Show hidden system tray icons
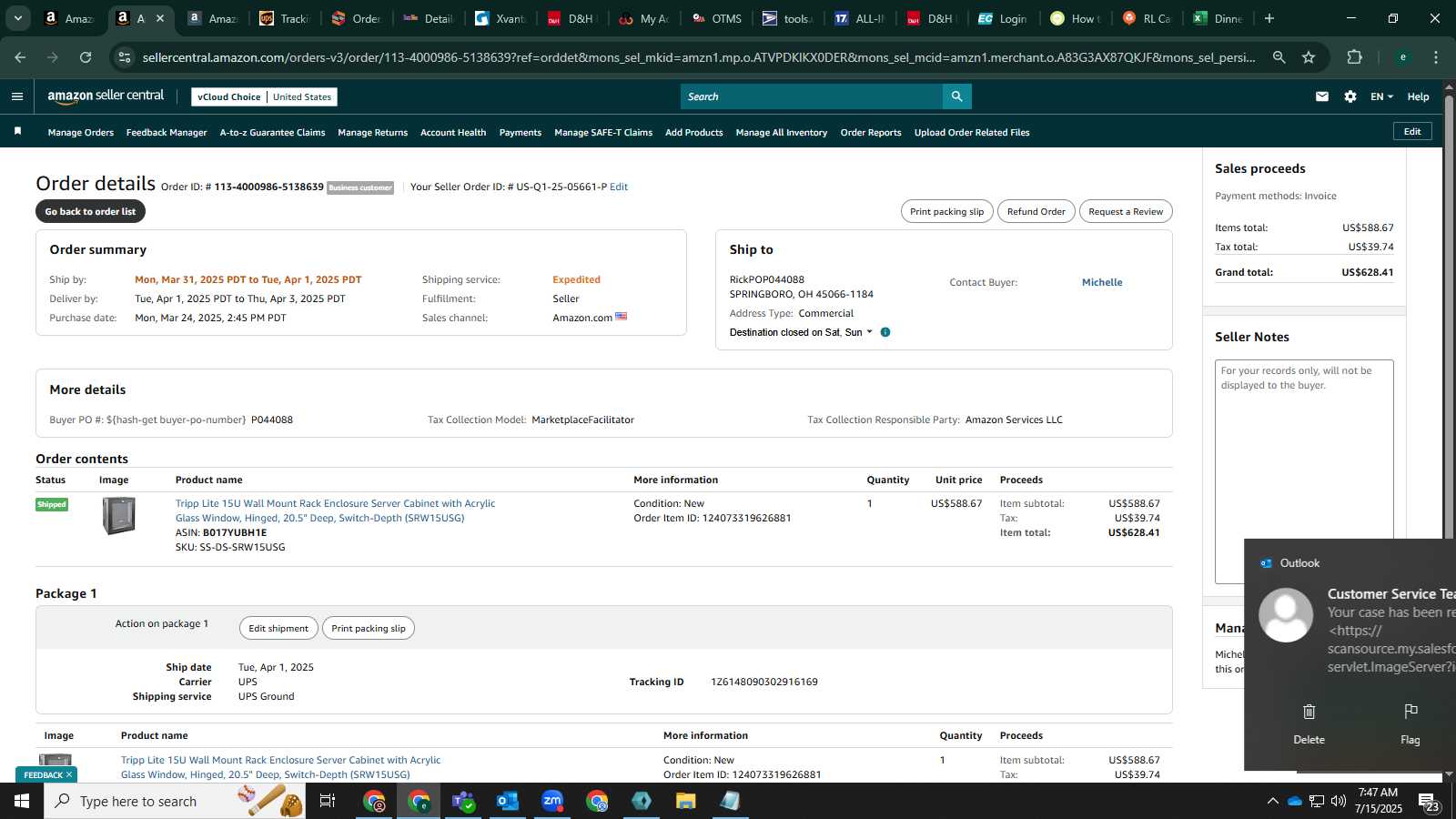Screen dimensions: 1456x819 click(1272, 801)
